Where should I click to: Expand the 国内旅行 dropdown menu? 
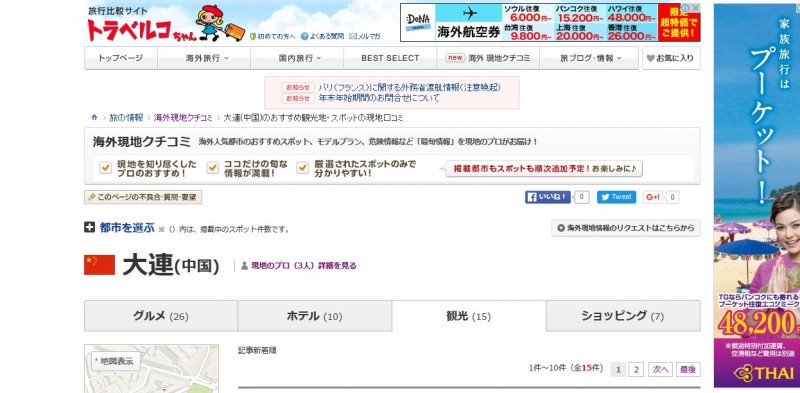[297, 58]
